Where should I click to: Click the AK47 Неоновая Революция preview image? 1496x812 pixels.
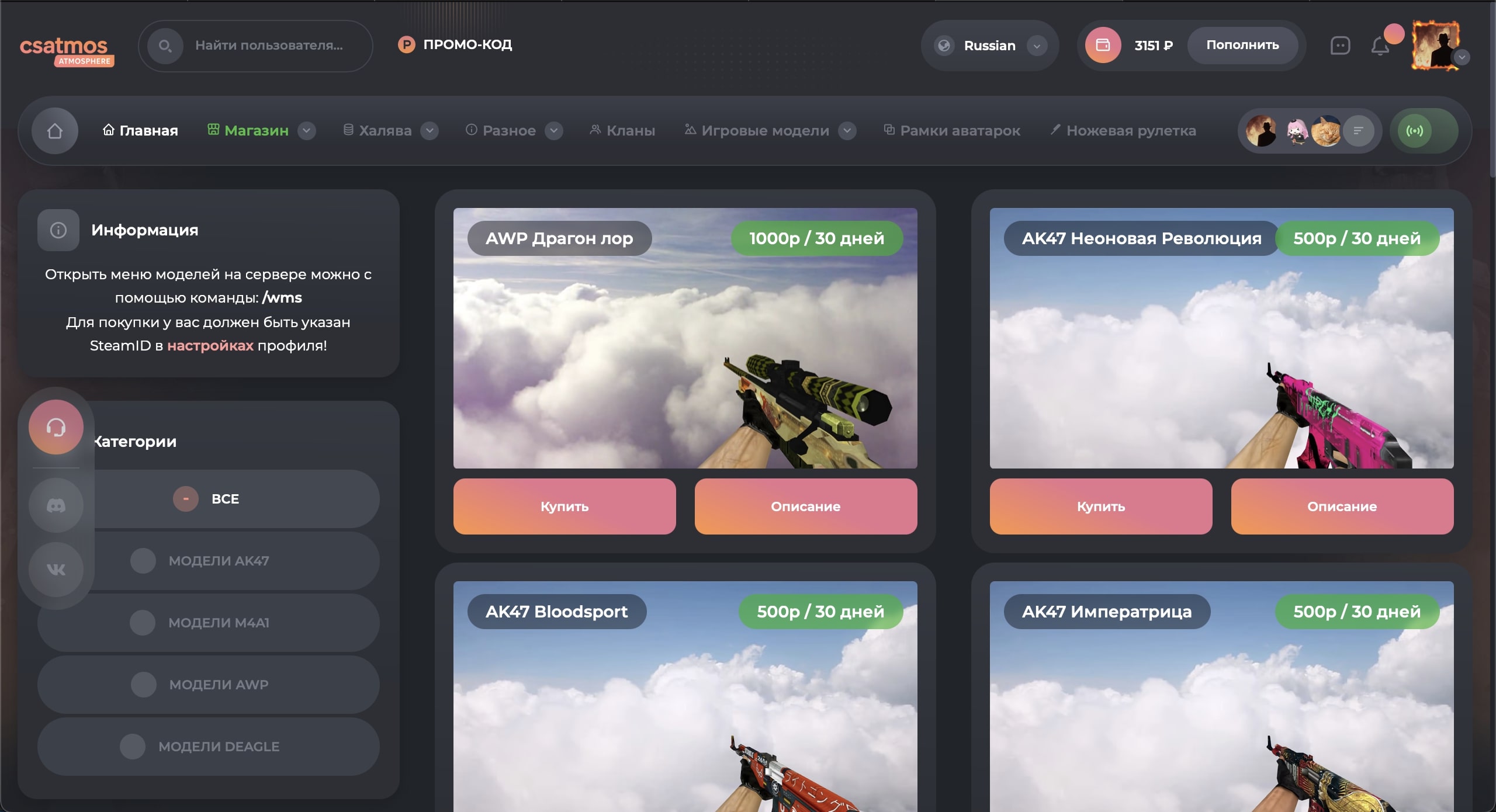click(1222, 338)
